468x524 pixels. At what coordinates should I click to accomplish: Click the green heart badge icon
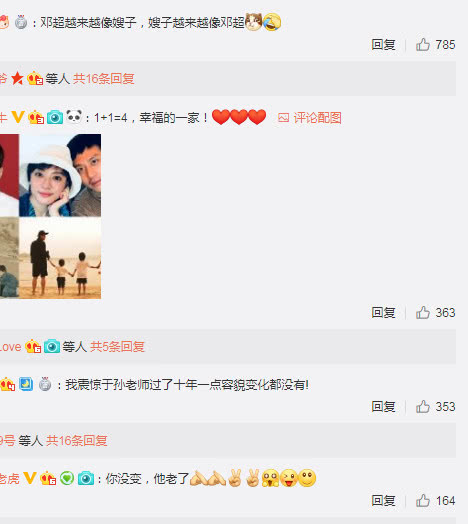coord(67,478)
